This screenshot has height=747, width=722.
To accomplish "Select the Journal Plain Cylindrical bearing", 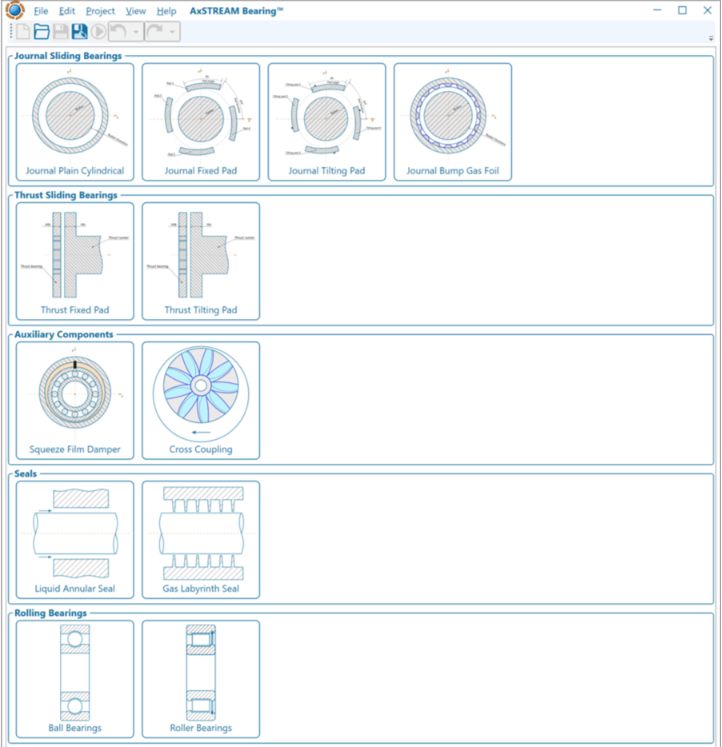I will coord(75,122).
